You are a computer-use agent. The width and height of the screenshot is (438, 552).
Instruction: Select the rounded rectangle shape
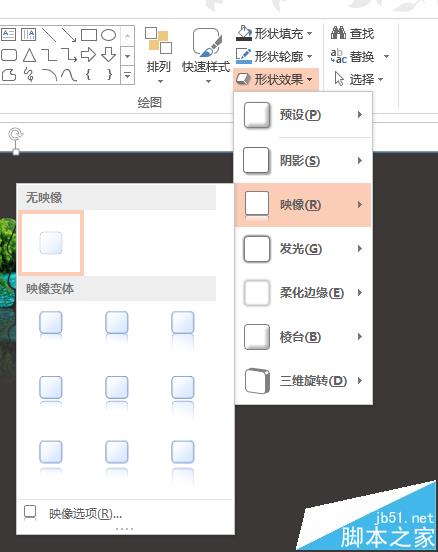(x=9, y=55)
